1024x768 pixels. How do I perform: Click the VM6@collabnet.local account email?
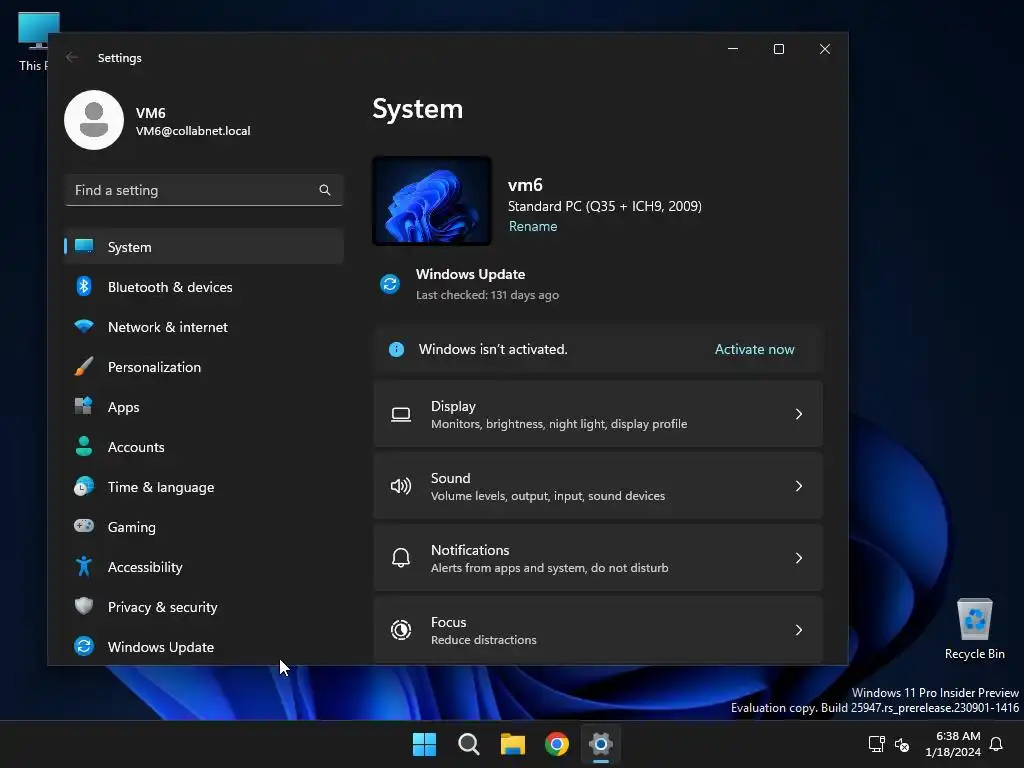click(x=193, y=131)
